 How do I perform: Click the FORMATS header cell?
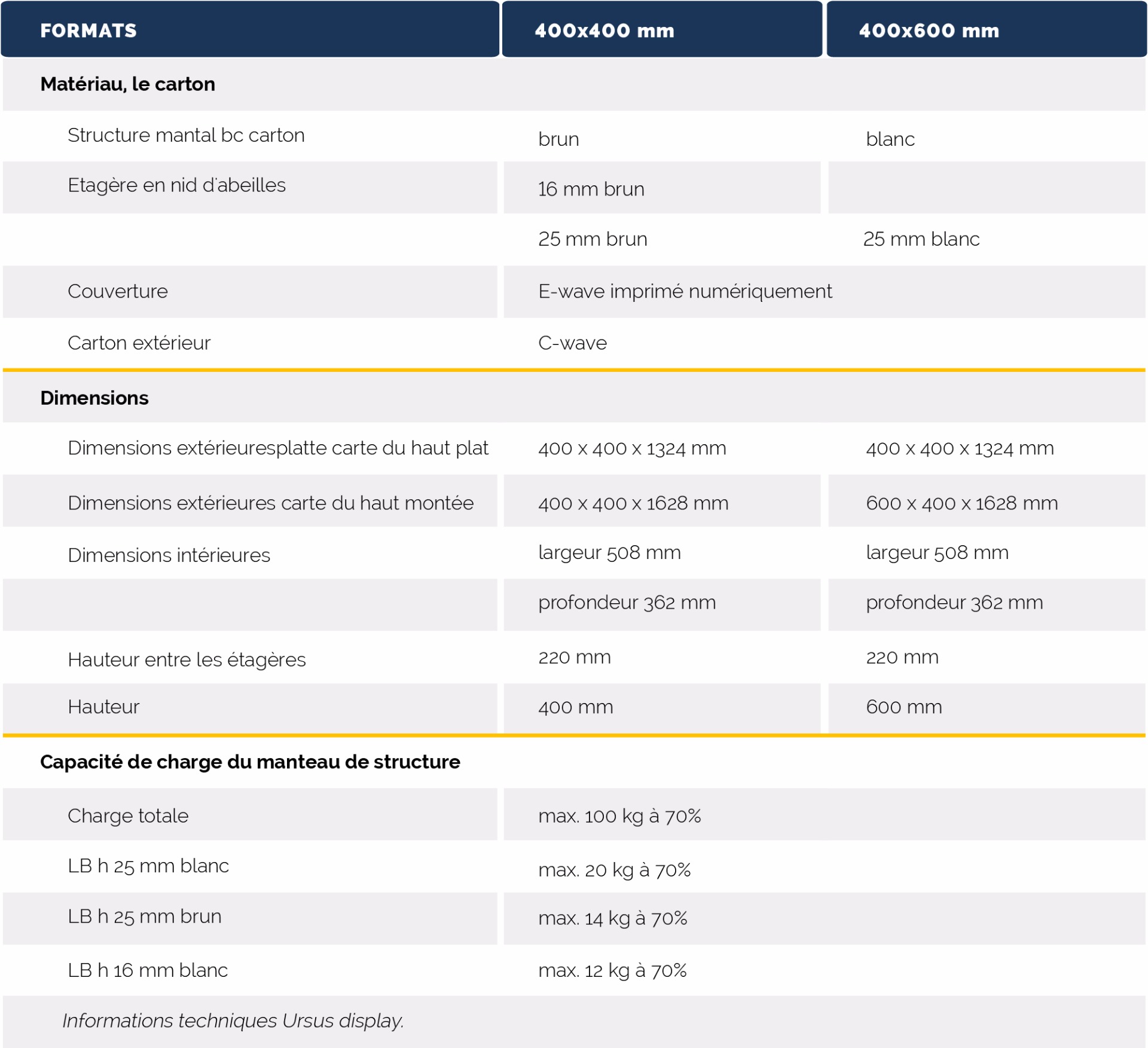tap(88, 30)
